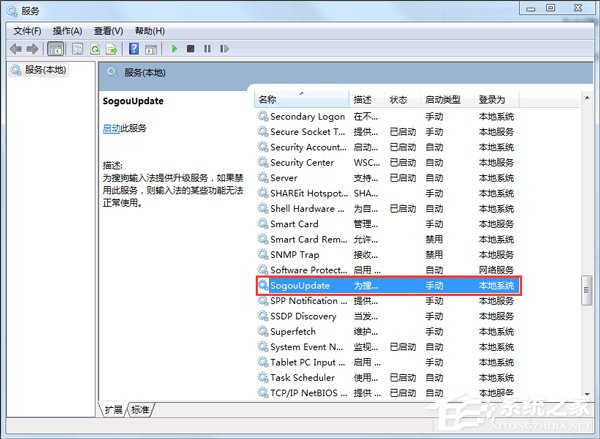Sort by the 名称 column header
Image resolution: width=600 pixels, height=439 pixels.
coord(302,100)
